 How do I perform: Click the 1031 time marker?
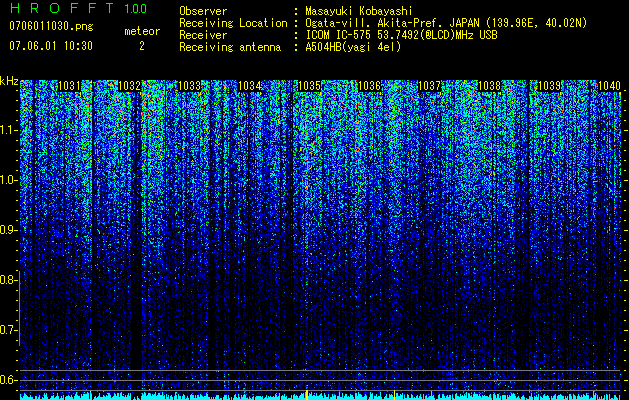pyautogui.click(x=69, y=85)
